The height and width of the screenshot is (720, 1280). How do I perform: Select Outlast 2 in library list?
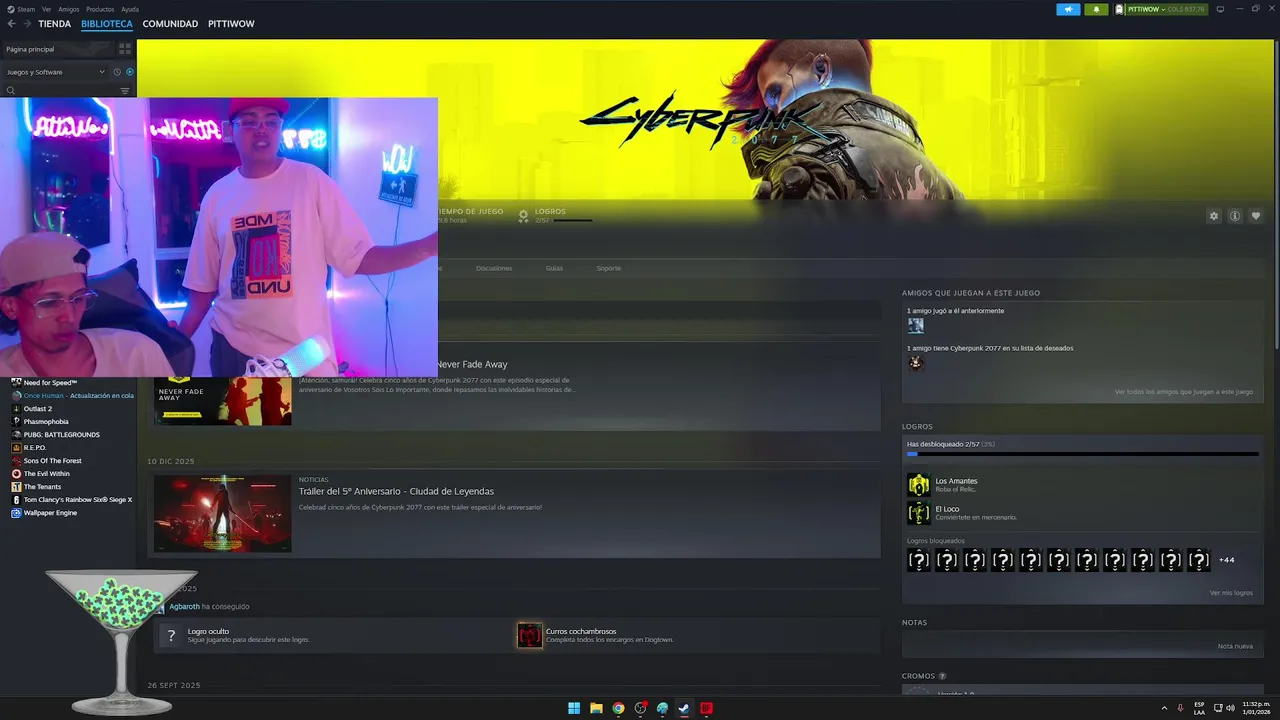tap(38, 409)
